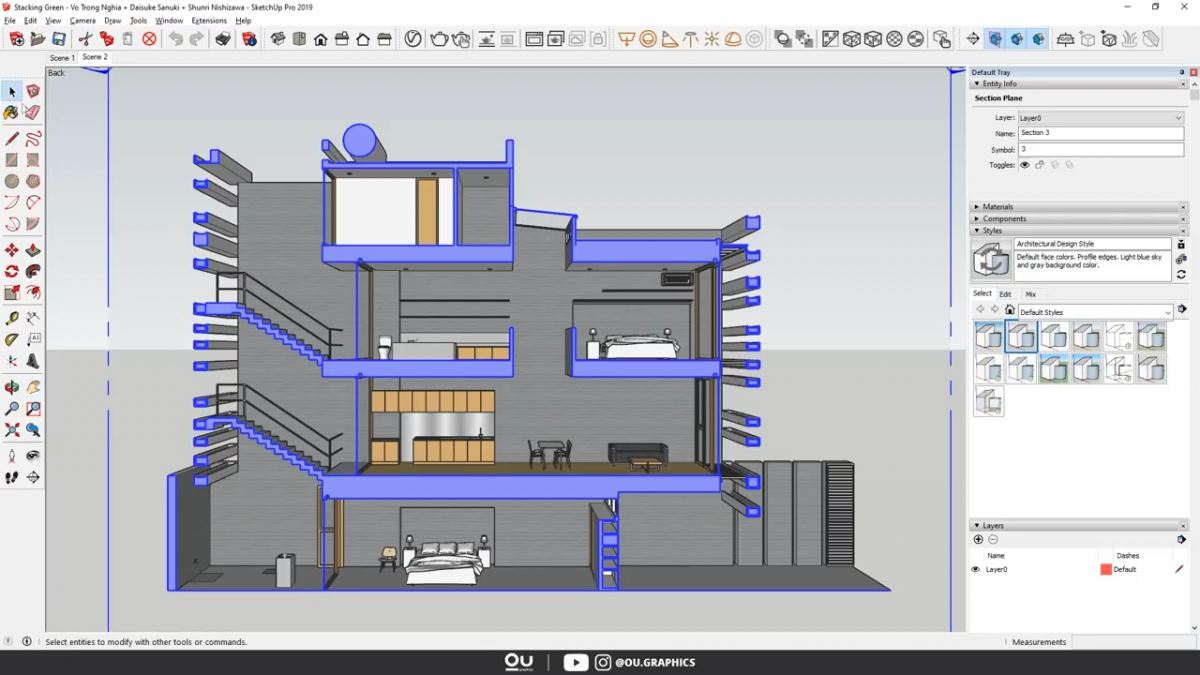
Task: Open the Default Styles dropdown
Action: click(x=1167, y=311)
